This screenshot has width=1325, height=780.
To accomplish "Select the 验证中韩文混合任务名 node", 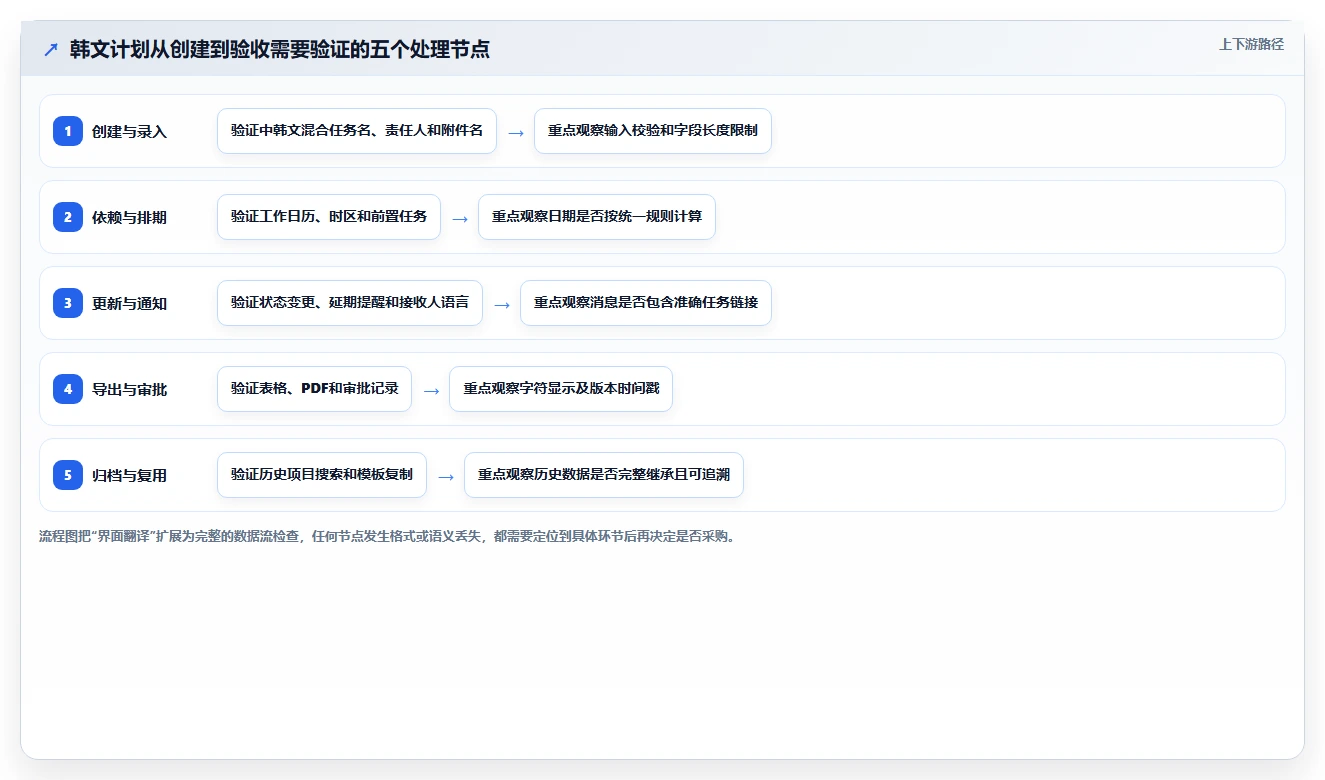I will [x=357, y=131].
